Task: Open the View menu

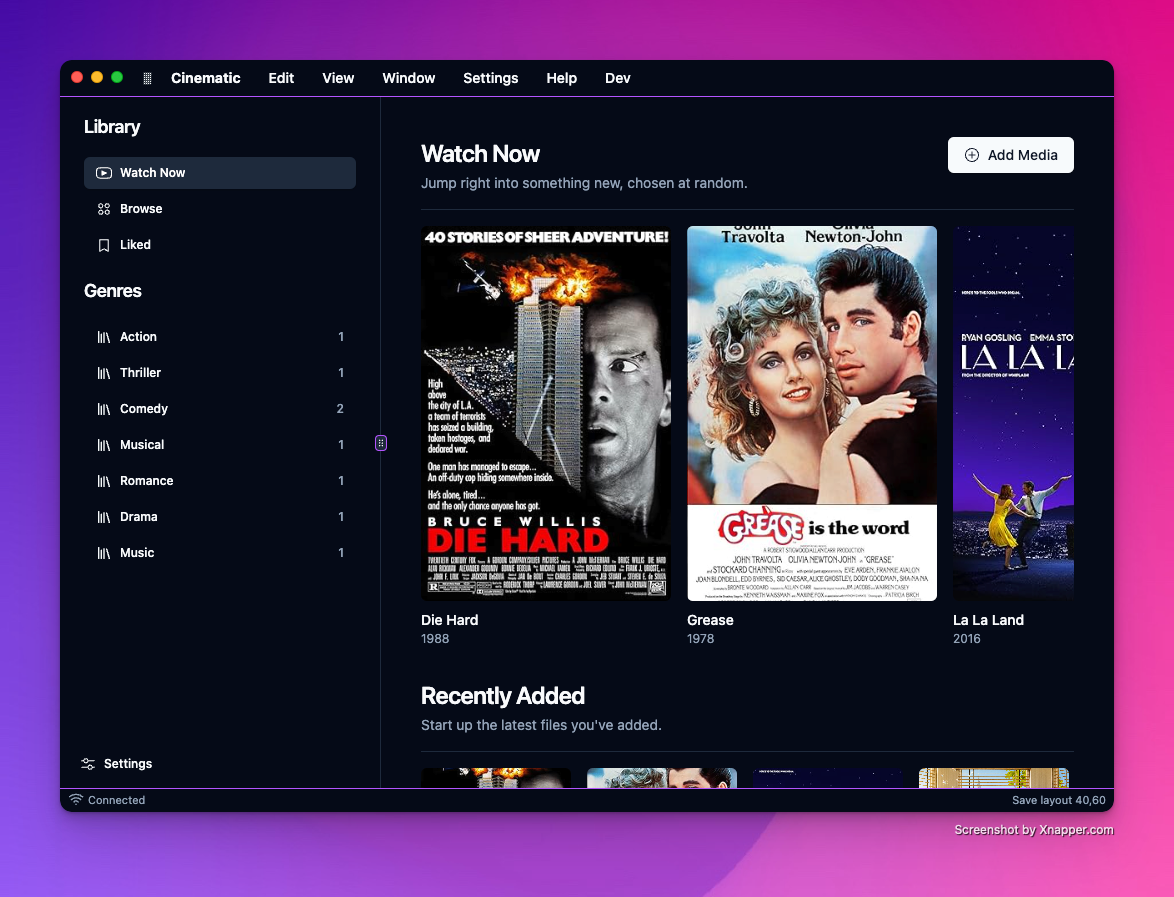Action: click(338, 78)
